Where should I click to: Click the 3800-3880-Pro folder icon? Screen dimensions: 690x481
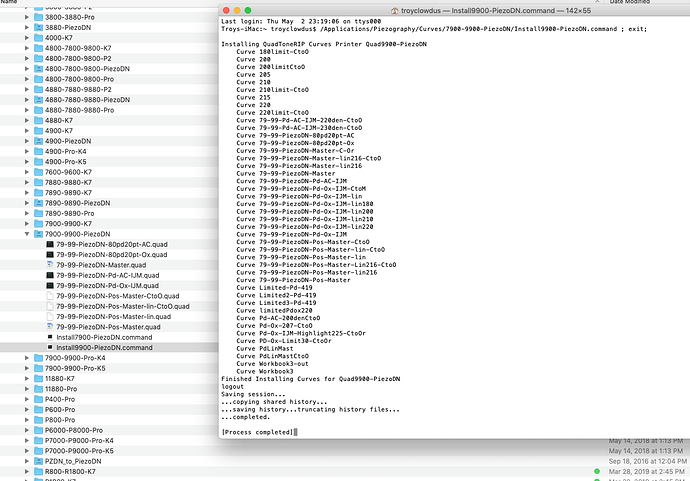(x=38, y=17)
